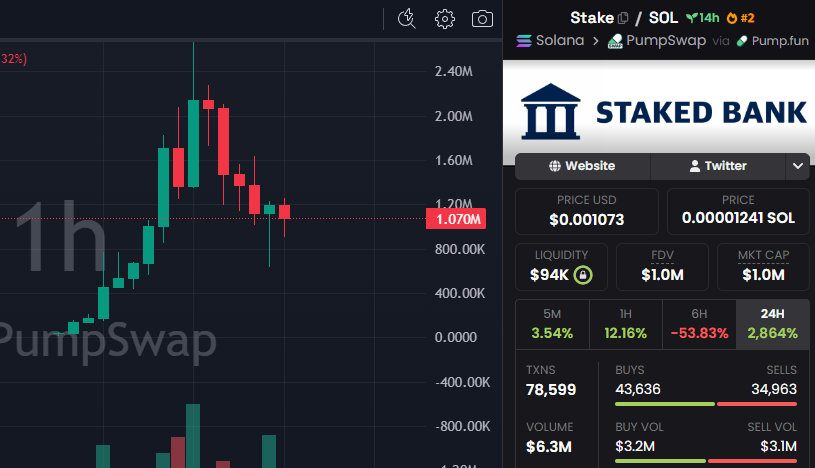Click the BUY VOL $3.2M value

635,446
